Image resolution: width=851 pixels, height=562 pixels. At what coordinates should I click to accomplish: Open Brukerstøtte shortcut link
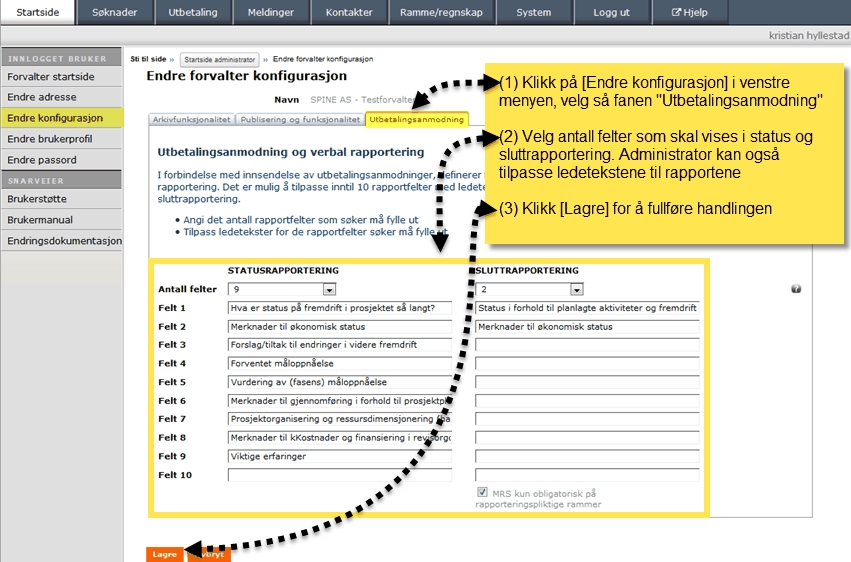[x=61, y=199]
